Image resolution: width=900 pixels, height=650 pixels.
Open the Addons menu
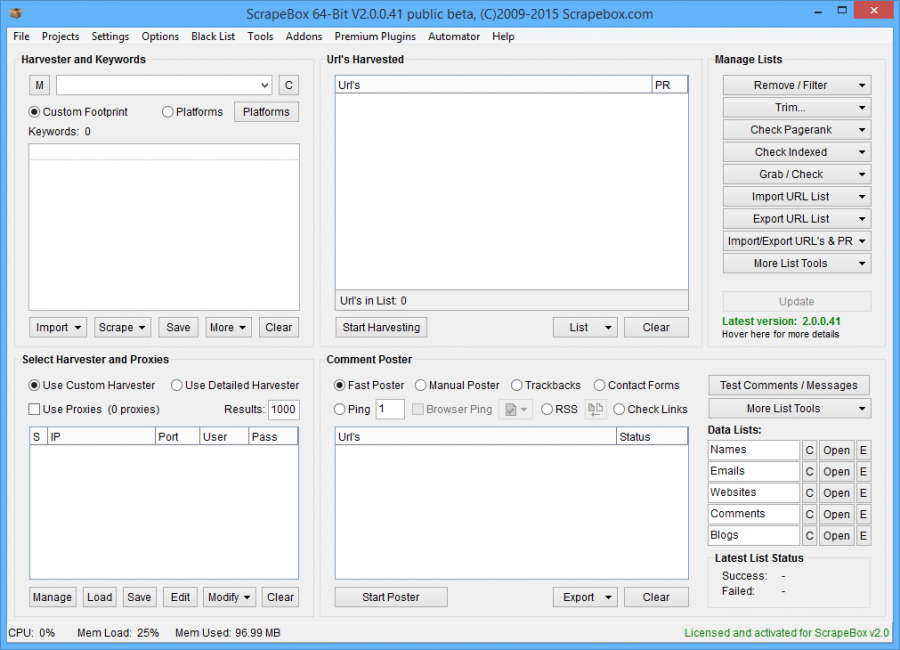pos(304,37)
